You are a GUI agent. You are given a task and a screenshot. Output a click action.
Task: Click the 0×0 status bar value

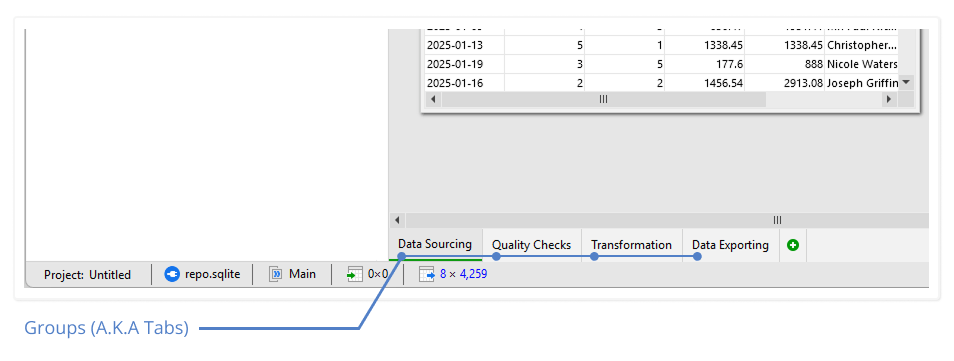(378, 275)
